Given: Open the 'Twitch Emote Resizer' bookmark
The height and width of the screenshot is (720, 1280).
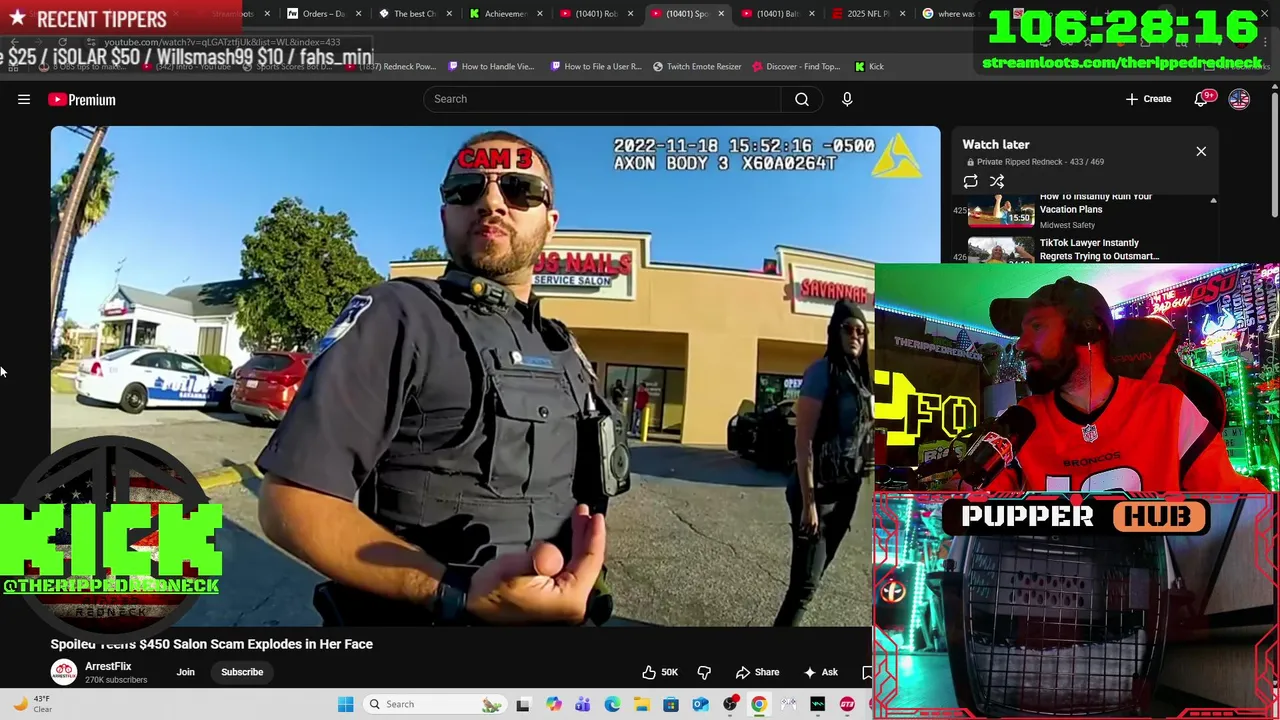Looking at the screenshot, I should click(x=697, y=66).
